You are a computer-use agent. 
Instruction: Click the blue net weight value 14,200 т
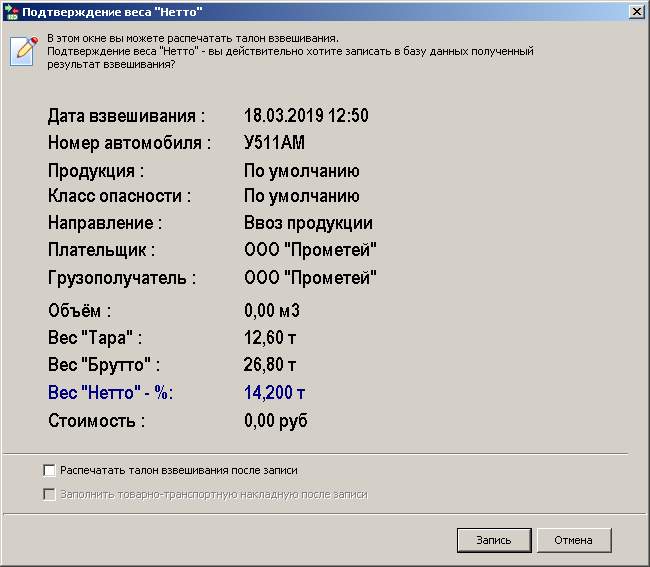[x=275, y=392]
